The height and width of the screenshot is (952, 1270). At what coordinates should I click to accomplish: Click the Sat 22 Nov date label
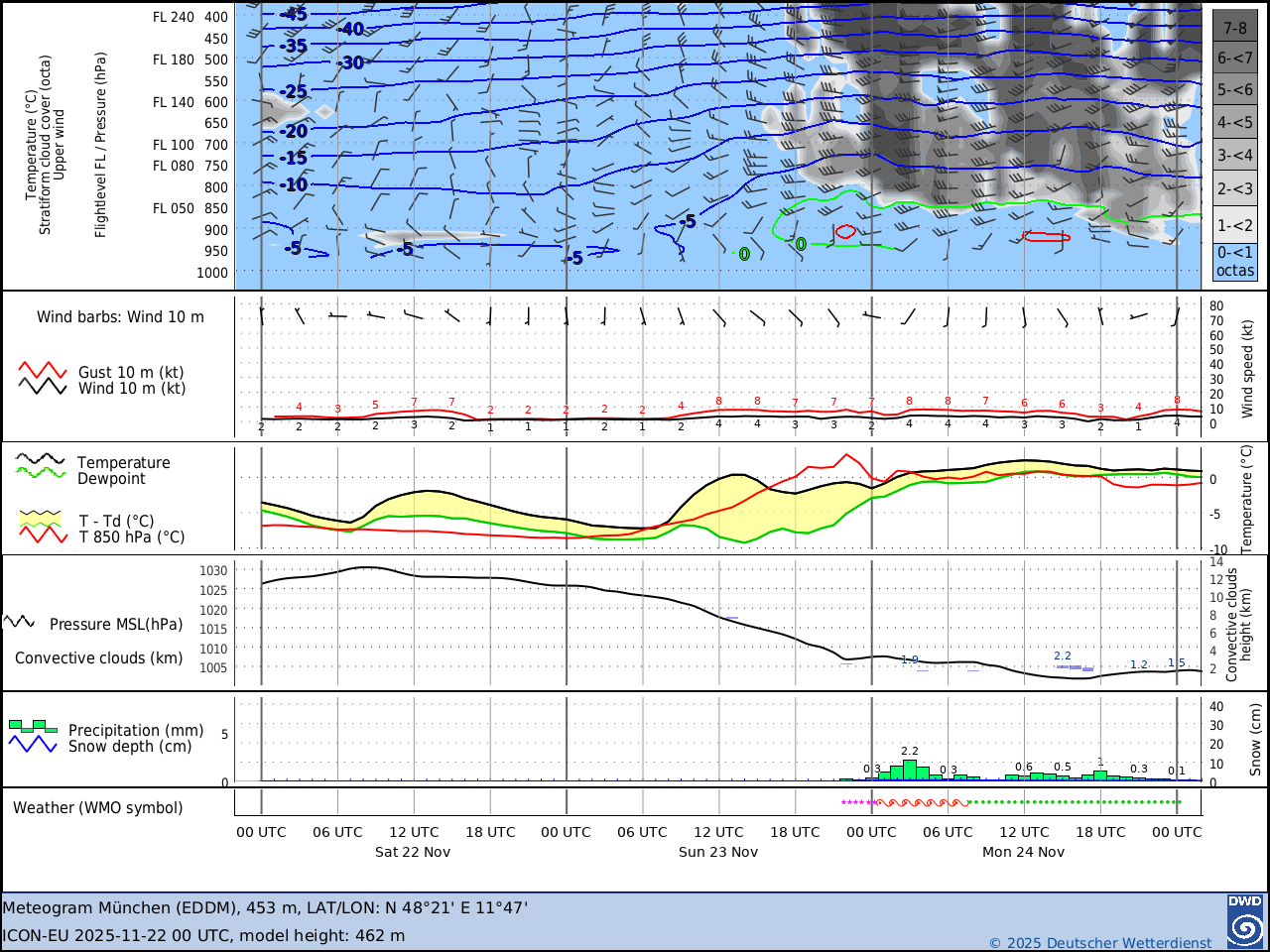[413, 852]
